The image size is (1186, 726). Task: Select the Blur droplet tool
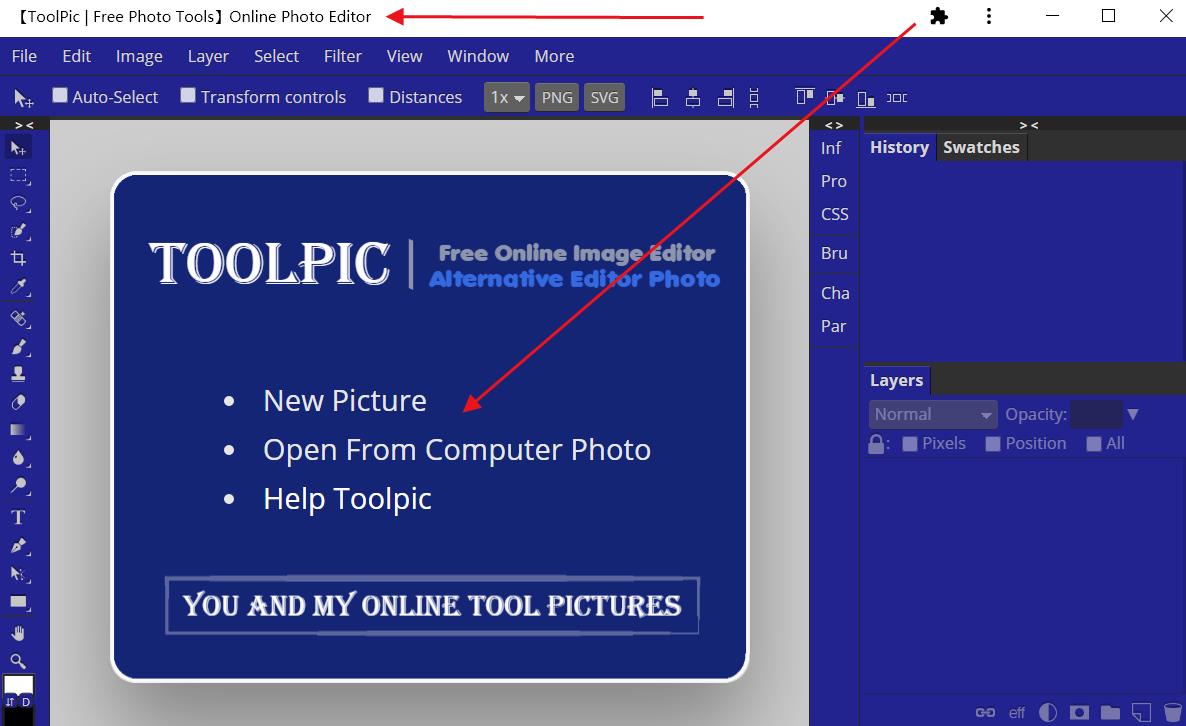(18, 458)
